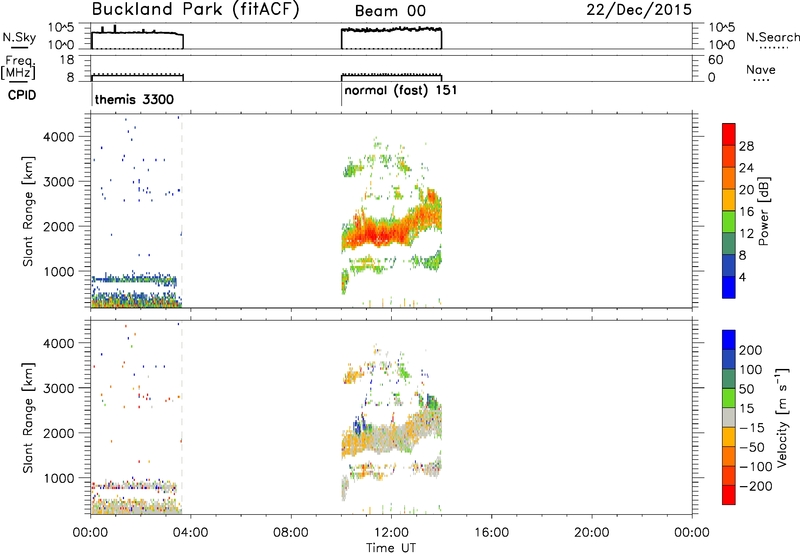
Task: Click the "-15" label on Velocity color bar
Action: (752, 428)
